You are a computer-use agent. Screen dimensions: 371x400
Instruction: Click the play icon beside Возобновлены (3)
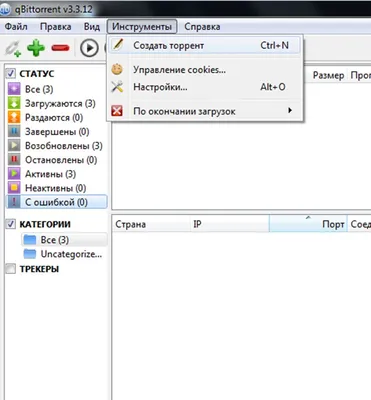coord(14,146)
